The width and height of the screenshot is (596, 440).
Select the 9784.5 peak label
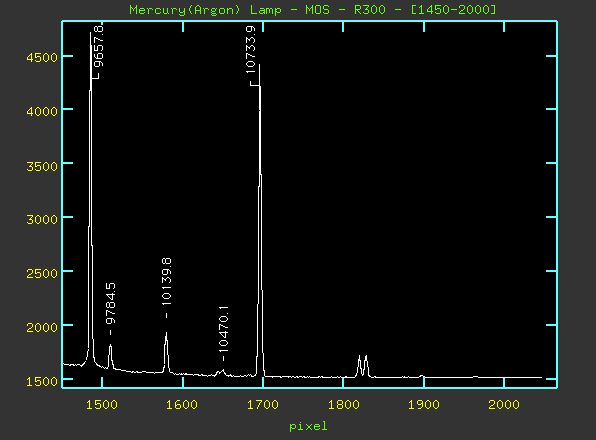(110, 304)
